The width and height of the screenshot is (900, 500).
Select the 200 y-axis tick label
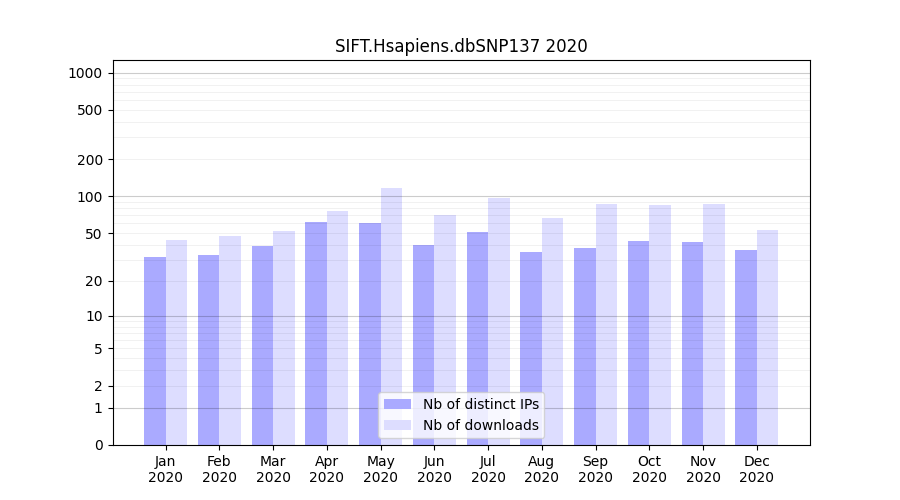pyautogui.click(x=91, y=160)
